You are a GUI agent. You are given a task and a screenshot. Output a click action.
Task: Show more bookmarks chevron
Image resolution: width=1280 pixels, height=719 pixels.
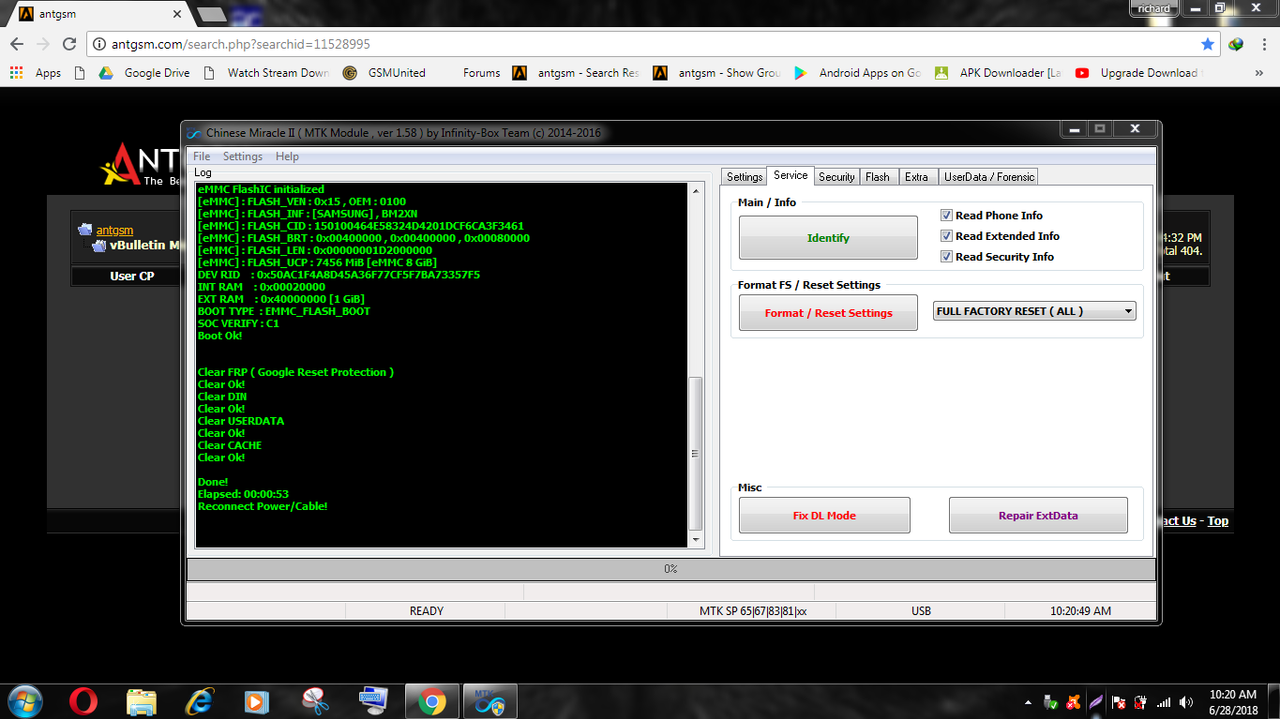[1258, 73]
